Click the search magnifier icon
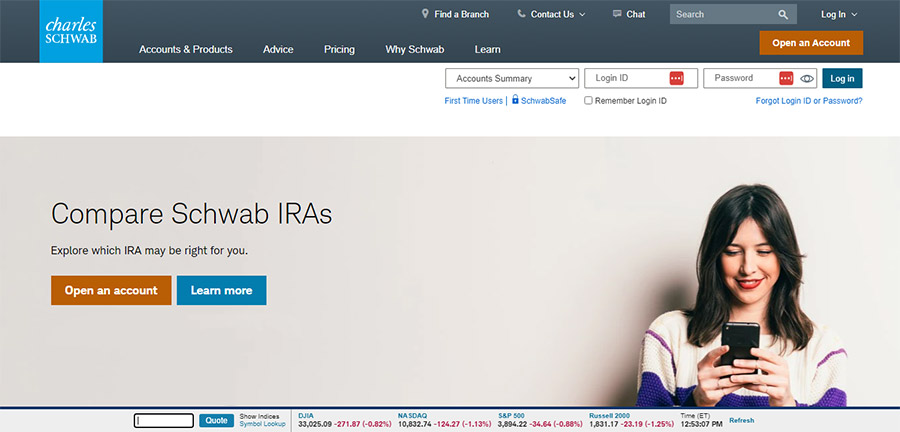Image resolution: width=900 pixels, height=432 pixels. (x=783, y=14)
